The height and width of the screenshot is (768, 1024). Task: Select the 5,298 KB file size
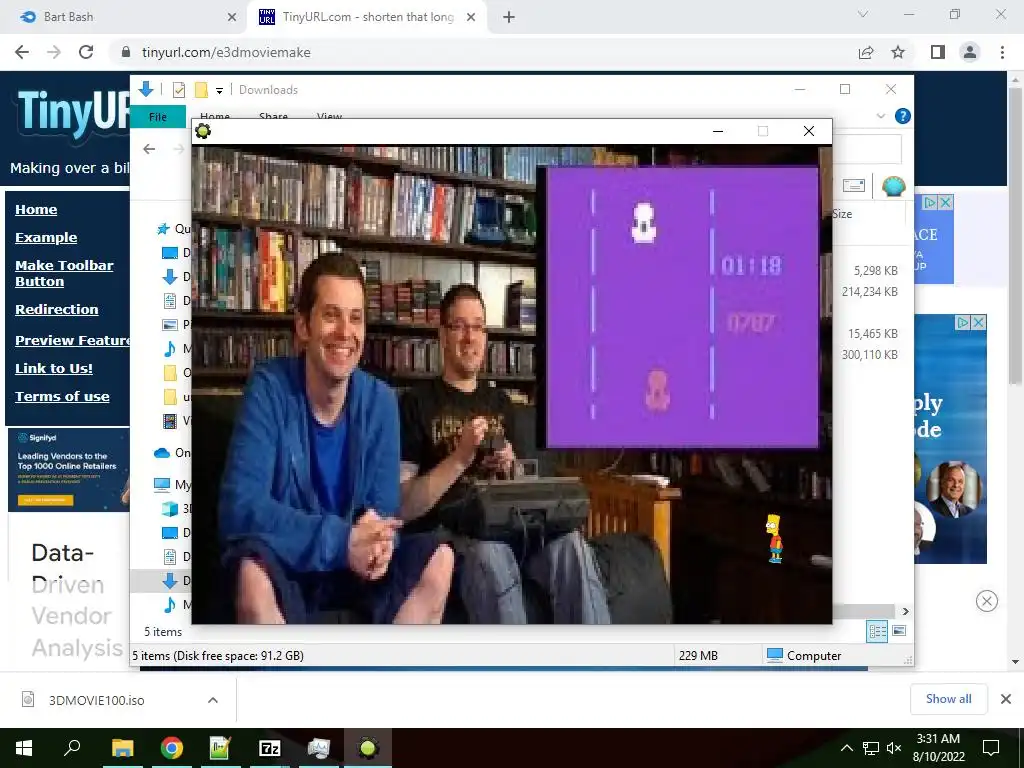876,270
